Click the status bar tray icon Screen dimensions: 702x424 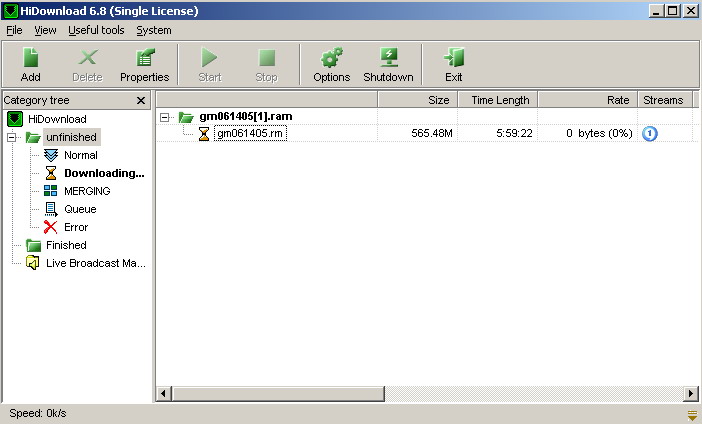[692, 415]
